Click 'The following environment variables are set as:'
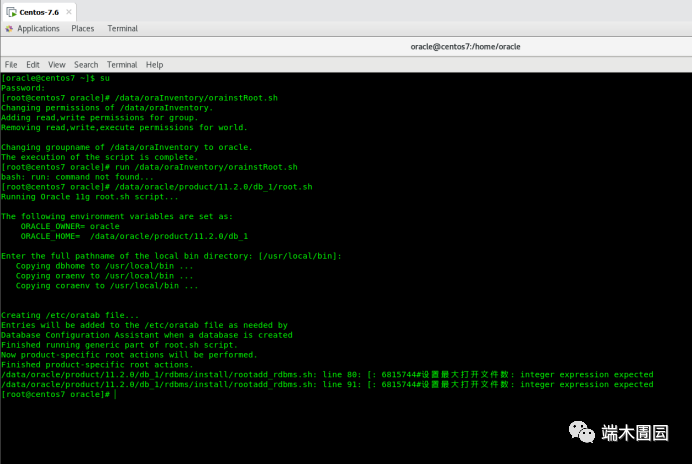The image size is (692, 464). point(117,216)
